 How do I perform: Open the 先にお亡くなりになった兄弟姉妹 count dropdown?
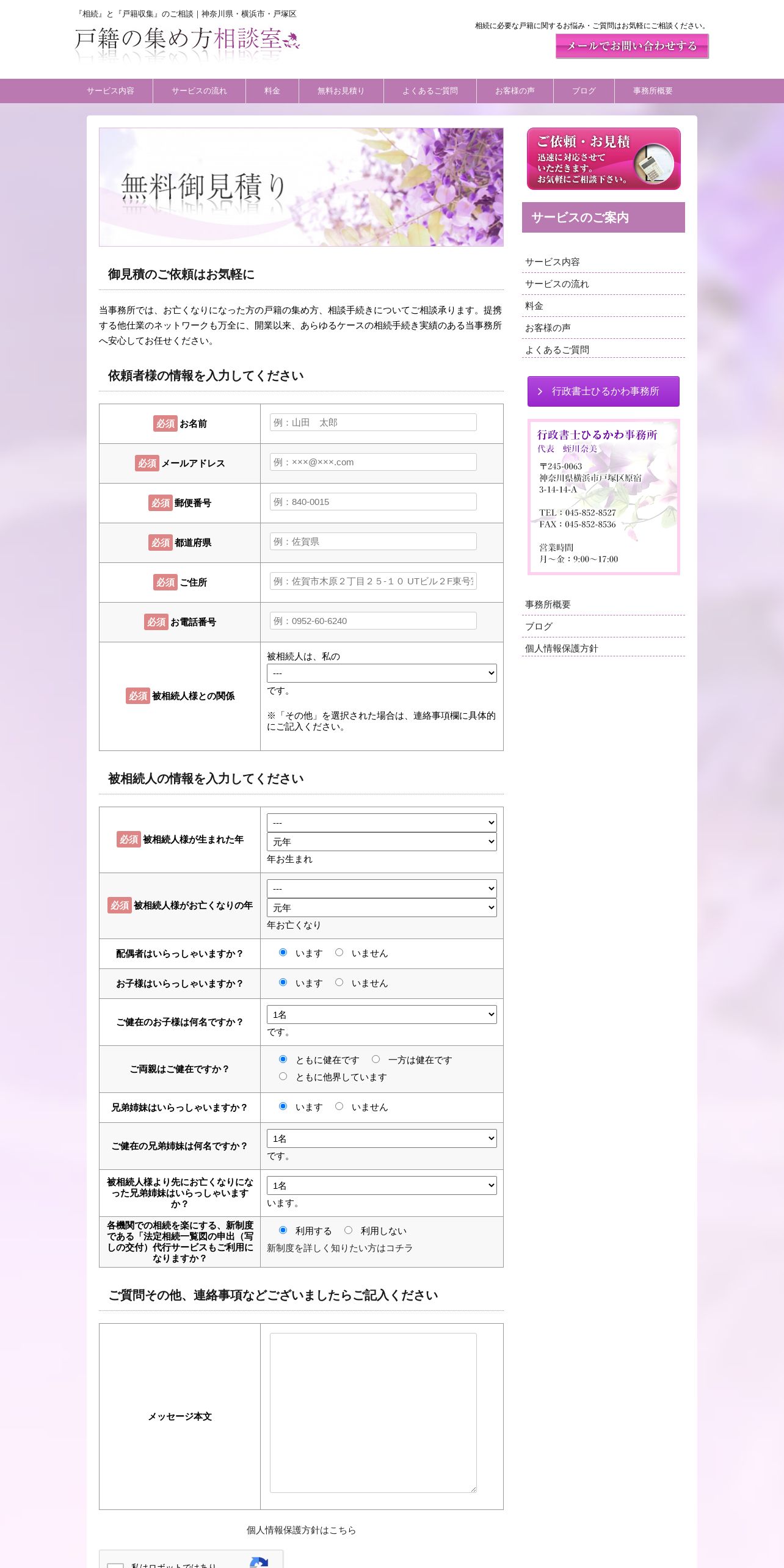(x=382, y=1186)
